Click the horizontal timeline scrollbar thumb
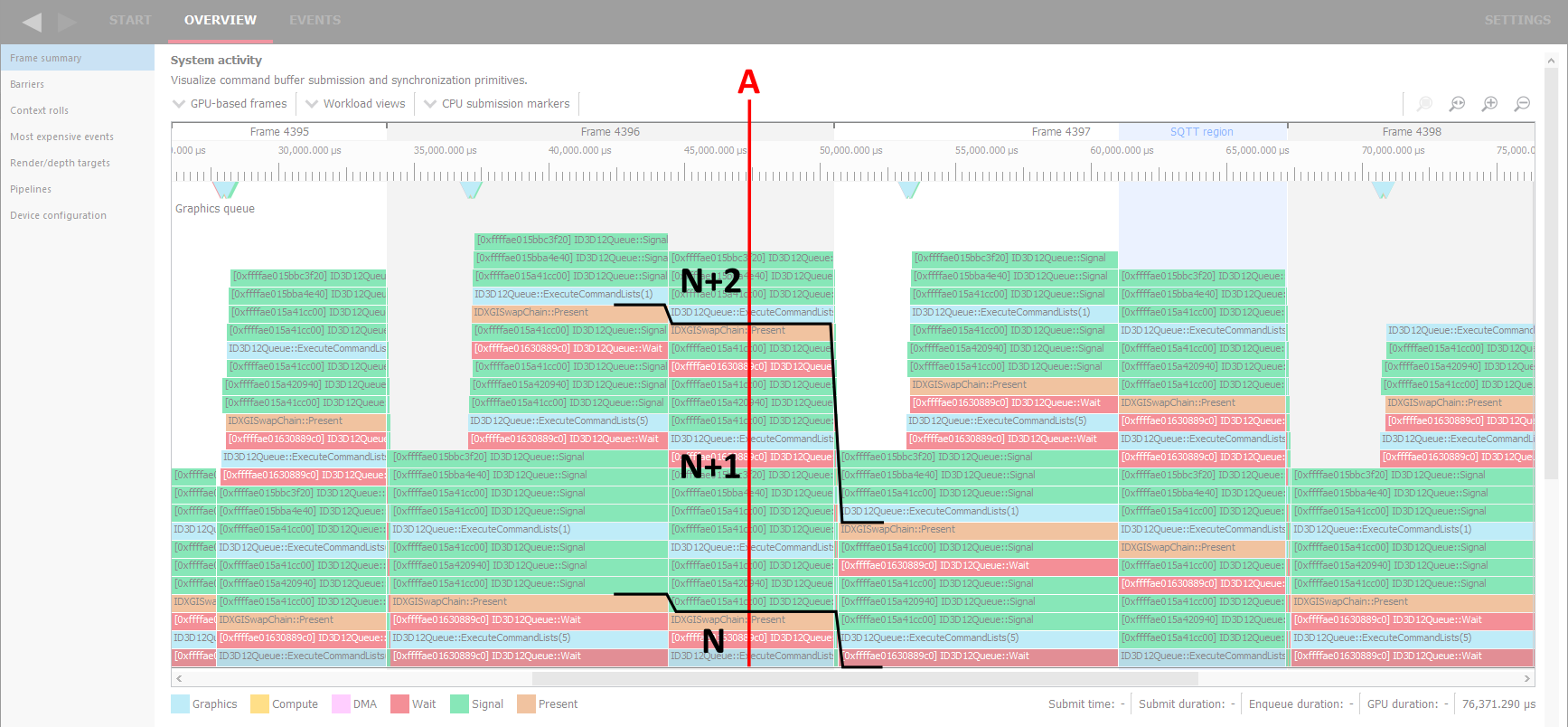The height and width of the screenshot is (727, 1568). [x=864, y=678]
